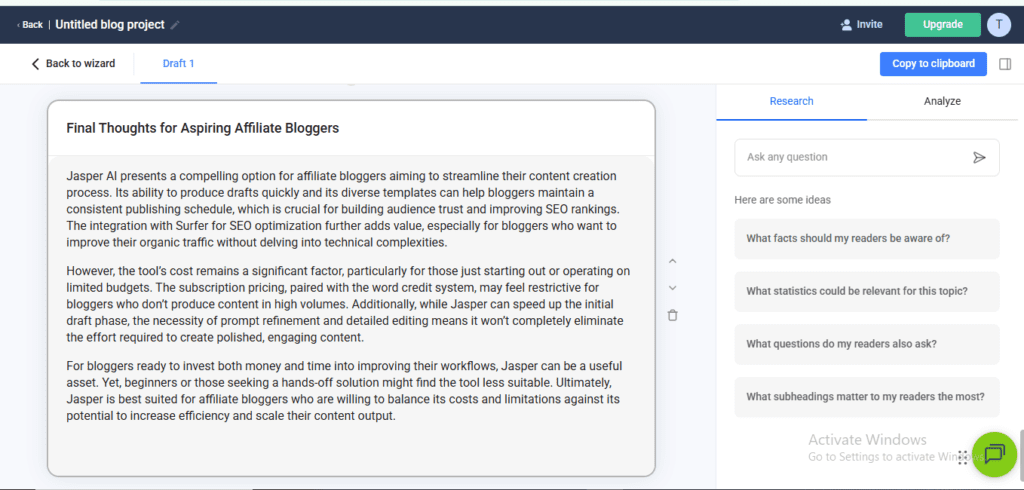Move section up with chevron arrow
Viewport: 1024px width, 490px height.
tap(673, 261)
